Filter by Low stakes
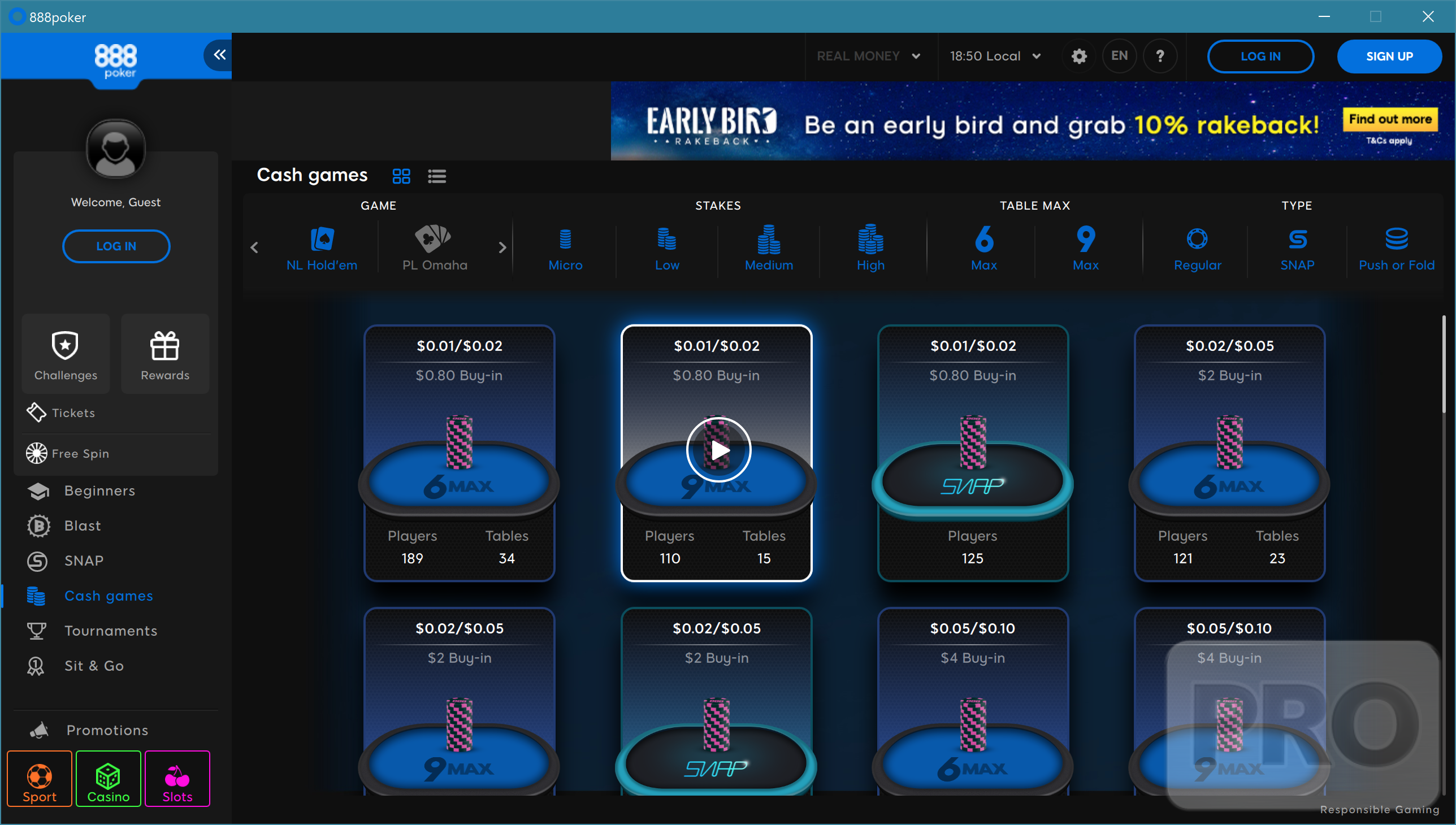The image size is (1456, 825). tap(667, 248)
